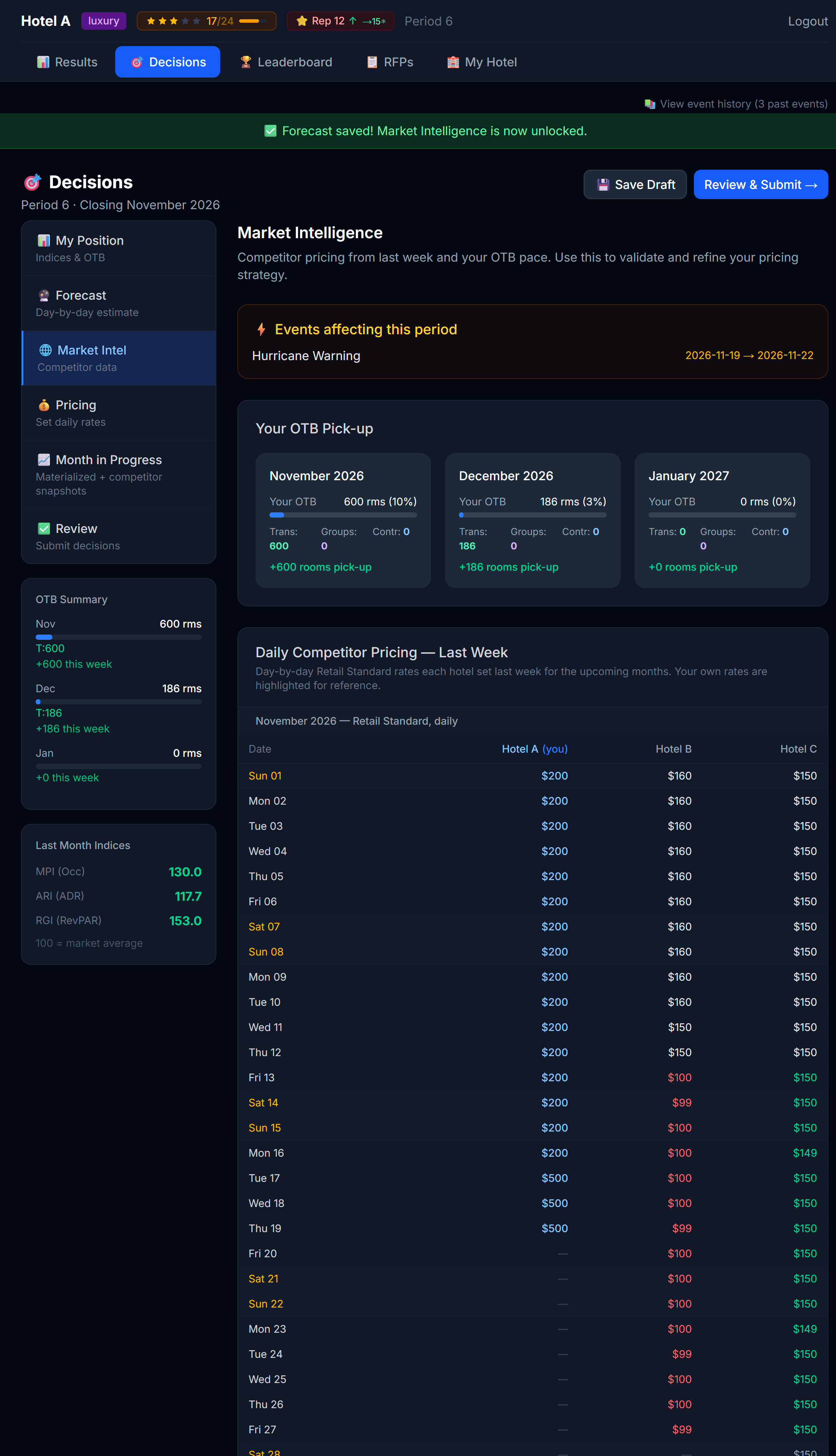Click the Fri 20 date row

tap(533, 1254)
